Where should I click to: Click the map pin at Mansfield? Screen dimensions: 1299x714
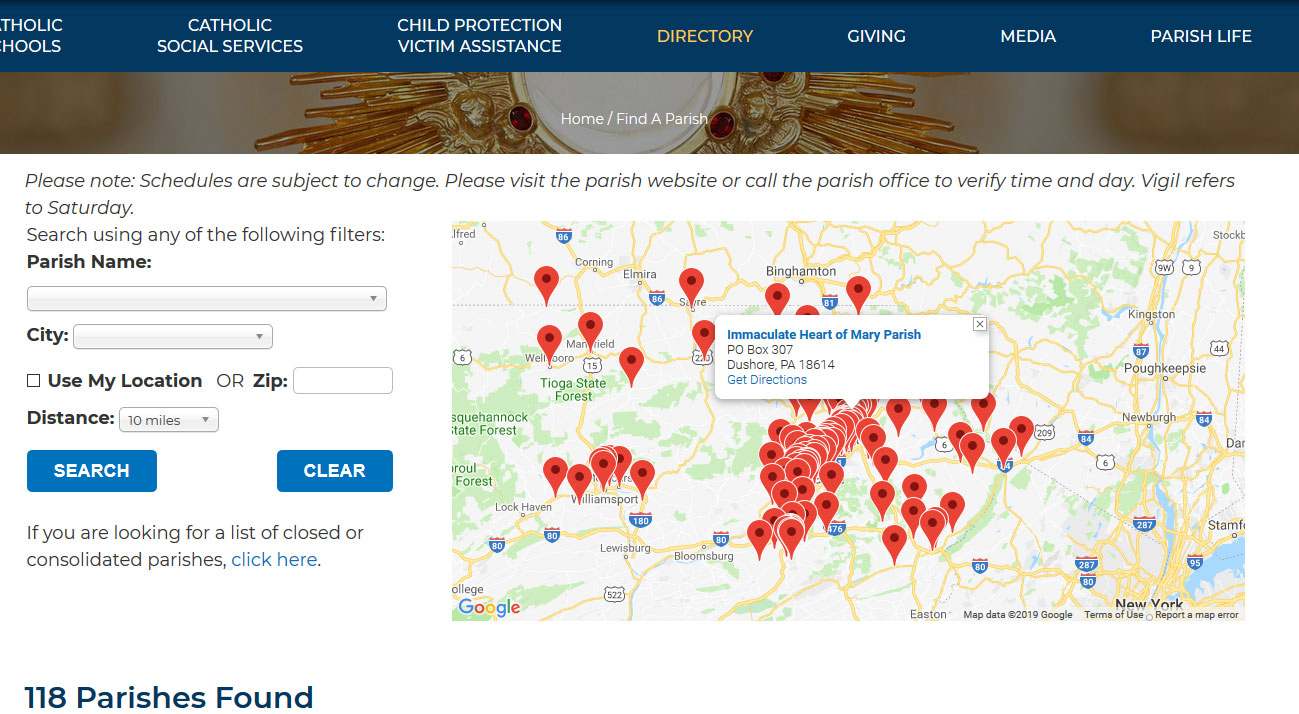(x=590, y=328)
